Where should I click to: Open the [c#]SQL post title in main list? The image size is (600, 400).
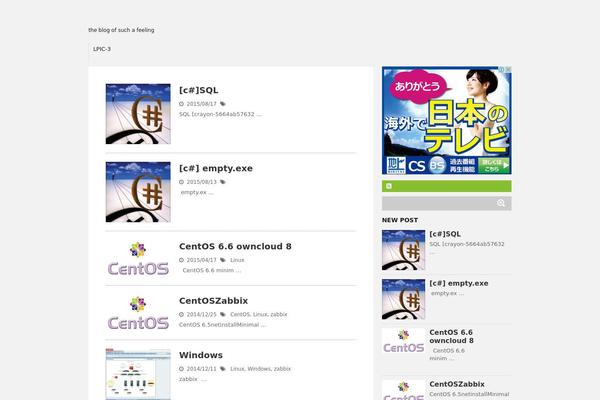(199, 90)
